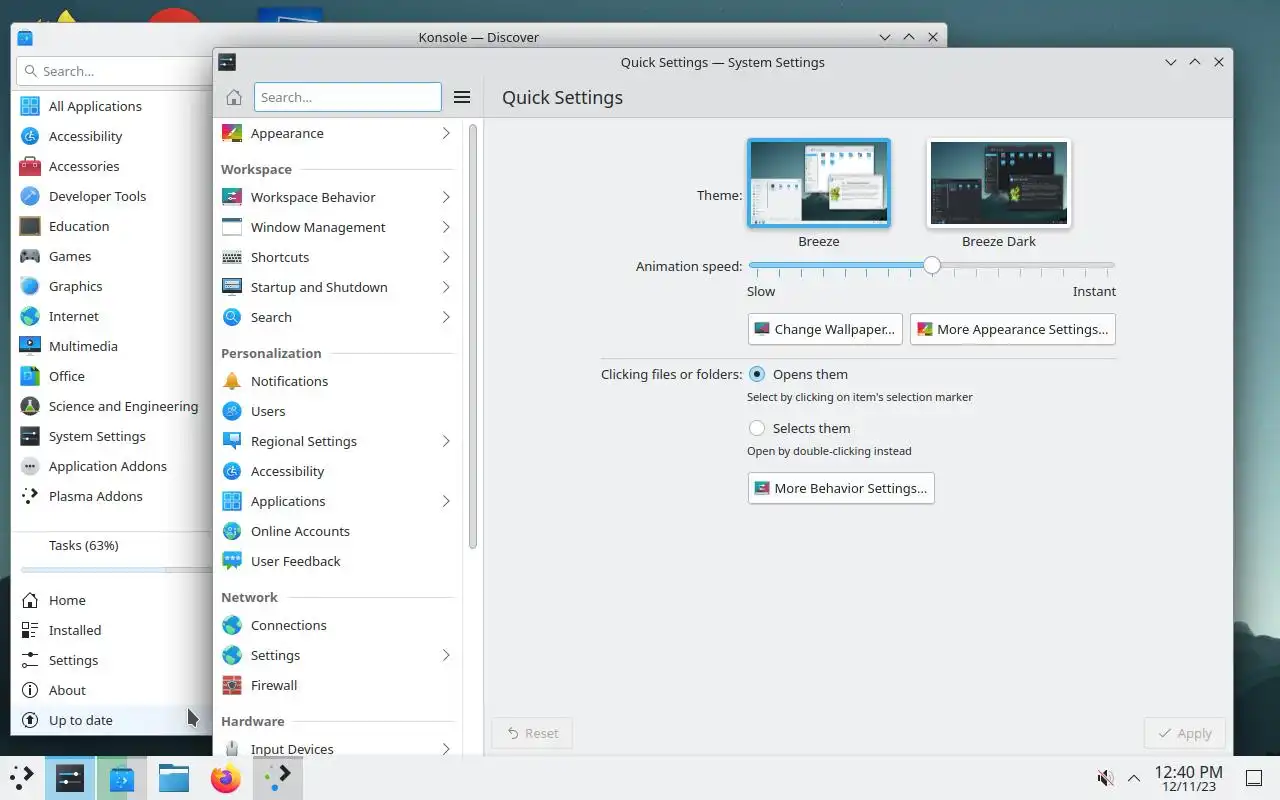Click the muted volume tray icon
This screenshot has height=800, width=1280.
pyautogui.click(x=1105, y=778)
